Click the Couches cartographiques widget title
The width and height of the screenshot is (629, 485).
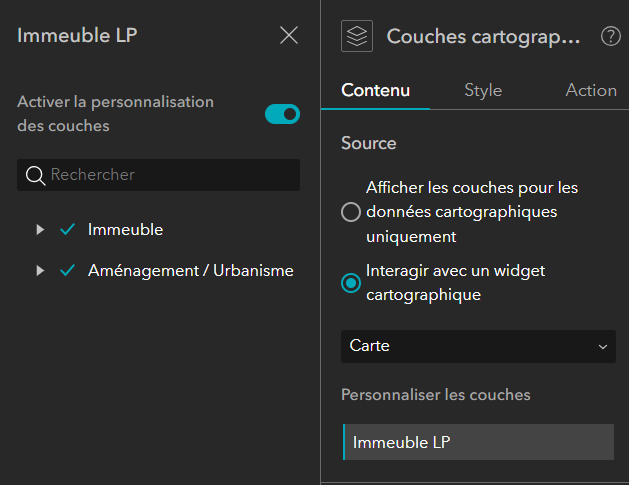(483, 37)
